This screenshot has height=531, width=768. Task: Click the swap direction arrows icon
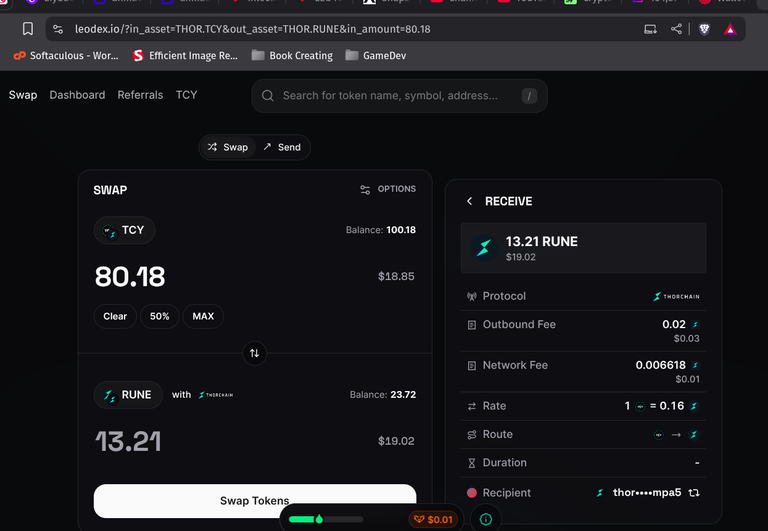pos(254,353)
